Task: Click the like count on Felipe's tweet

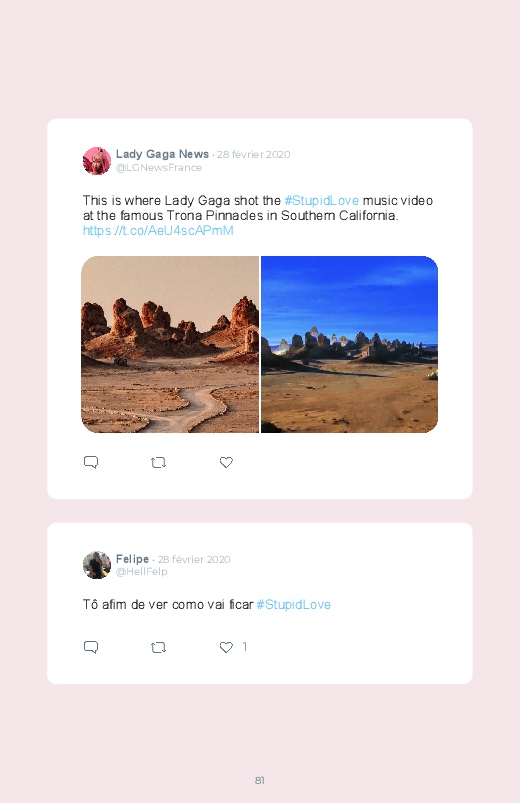Action: [x=245, y=647]
